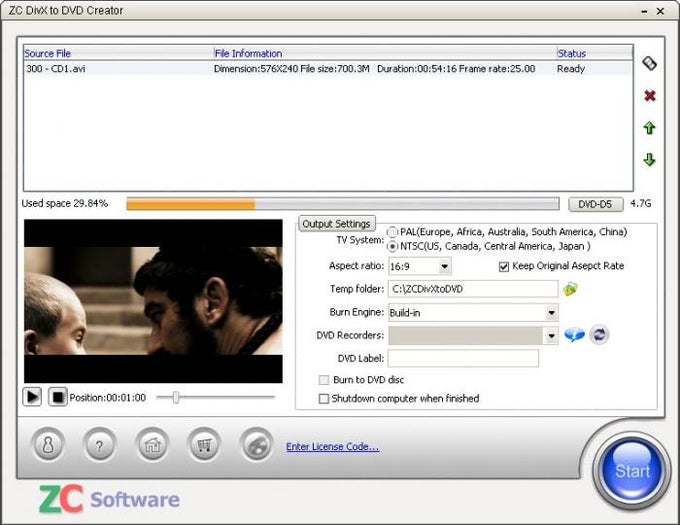
Task: Minimize the ZC DivX to DVD window
Action: (x=644, y=11)
